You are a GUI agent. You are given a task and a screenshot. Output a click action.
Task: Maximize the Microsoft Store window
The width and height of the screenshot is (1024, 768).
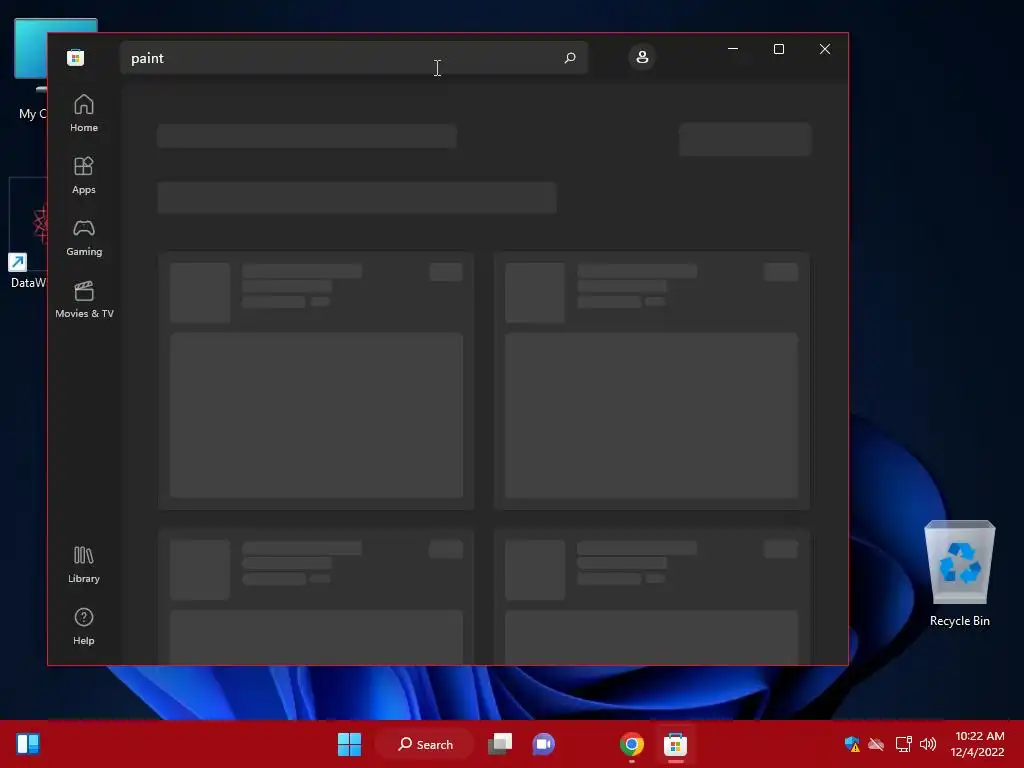[778, 49]
